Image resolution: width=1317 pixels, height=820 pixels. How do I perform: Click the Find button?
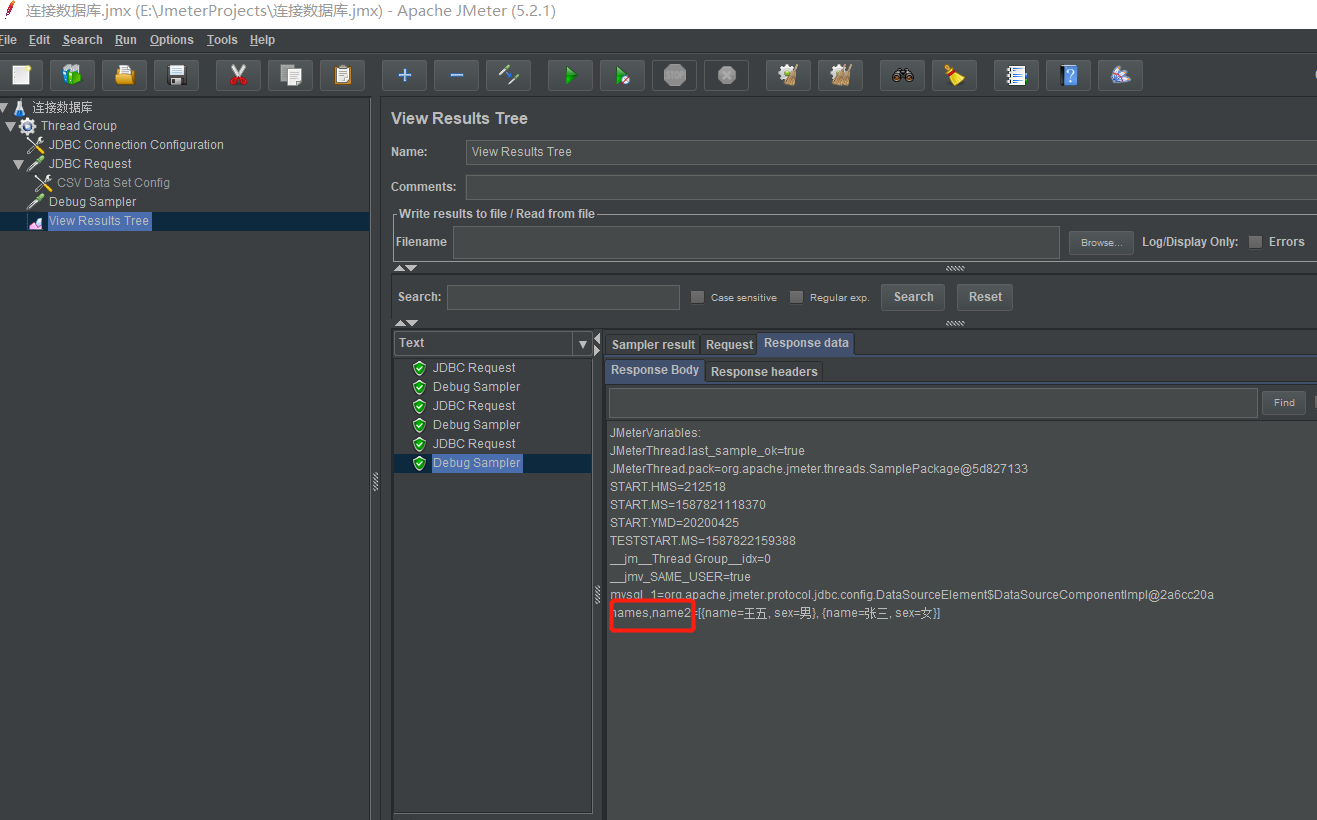click(1284, 402)
